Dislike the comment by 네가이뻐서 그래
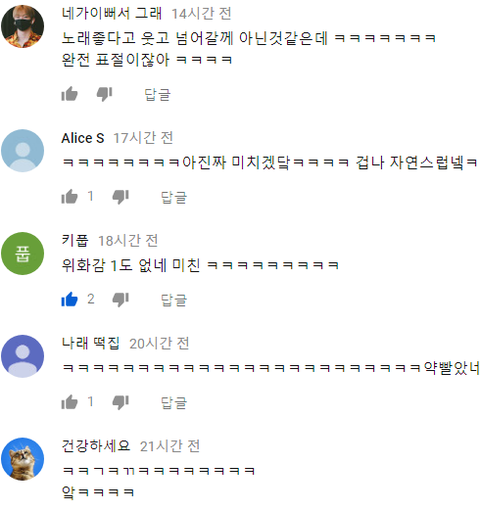480x510 pixels. [104, 94]
